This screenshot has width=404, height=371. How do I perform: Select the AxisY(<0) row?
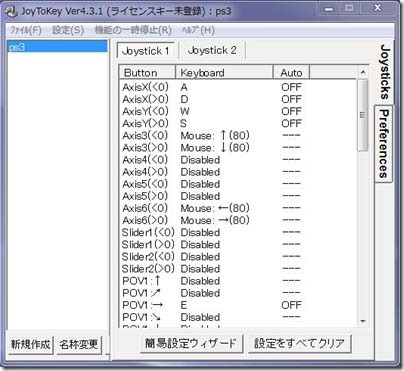pos(239,111)
